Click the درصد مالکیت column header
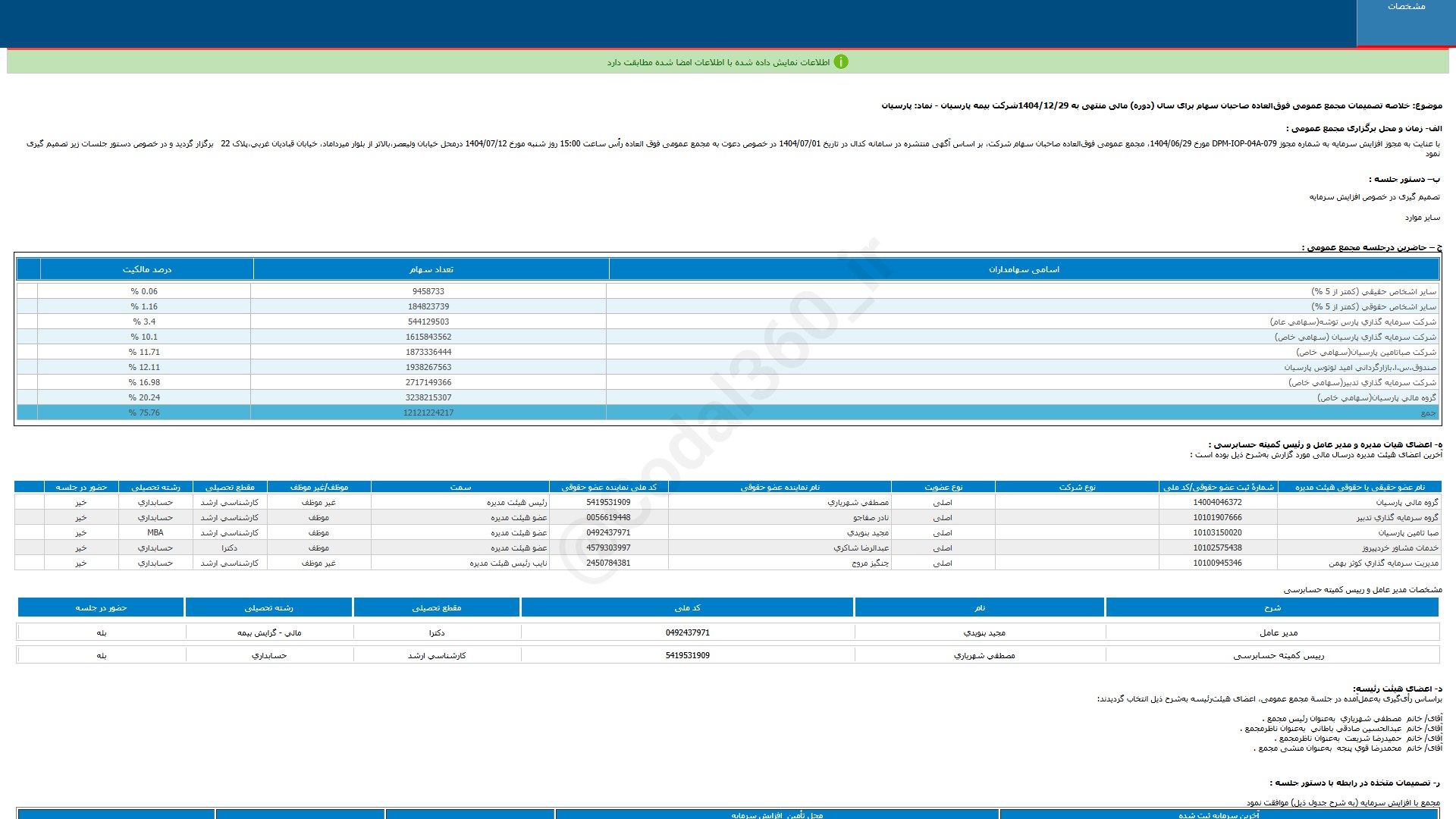 146,269
